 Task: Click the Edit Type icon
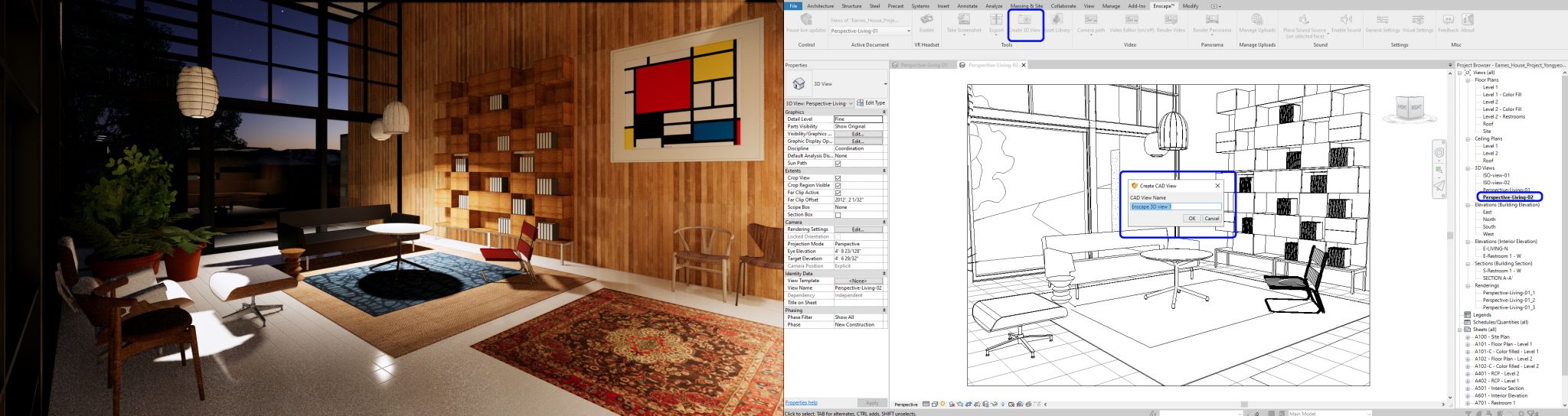861,102
